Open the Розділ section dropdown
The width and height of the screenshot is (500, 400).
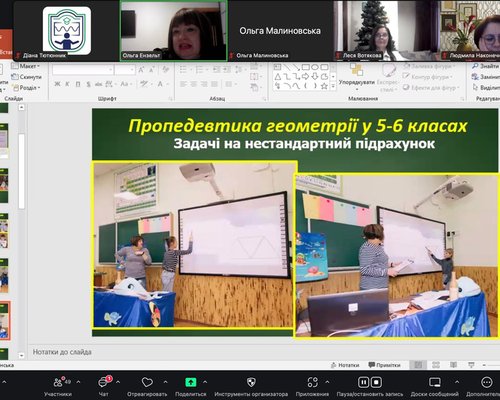26,88
